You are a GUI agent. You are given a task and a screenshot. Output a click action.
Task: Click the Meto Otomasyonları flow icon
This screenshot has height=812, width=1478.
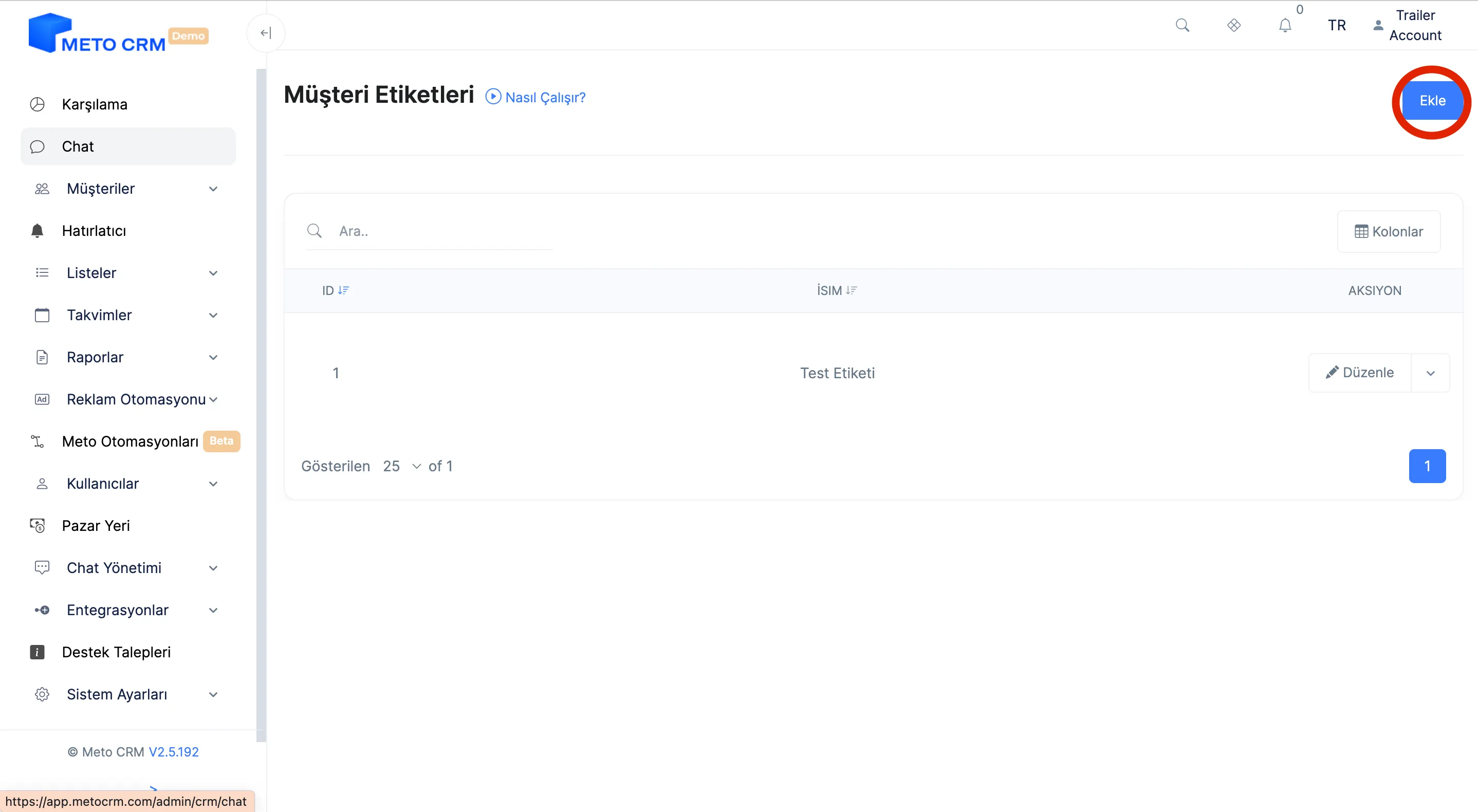[x=38, y=441]
